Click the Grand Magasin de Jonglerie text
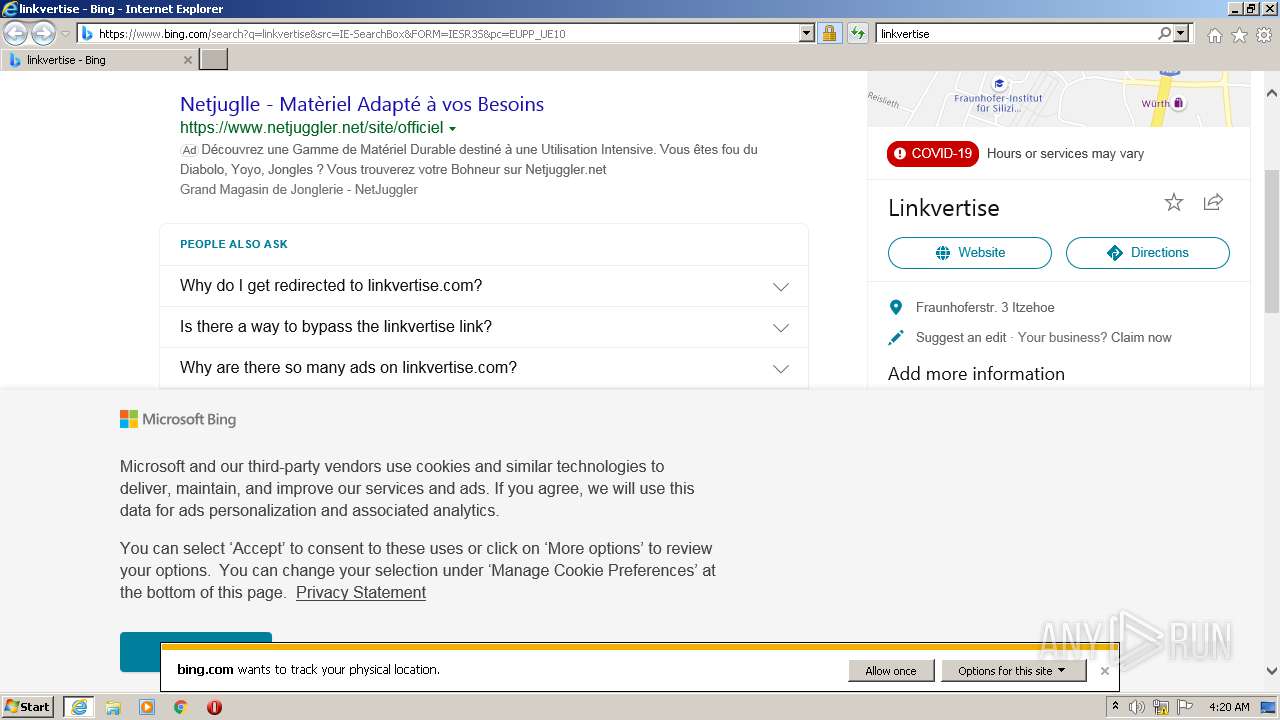The height and width of the screenshot is (720, 1280). coord(299,190)
